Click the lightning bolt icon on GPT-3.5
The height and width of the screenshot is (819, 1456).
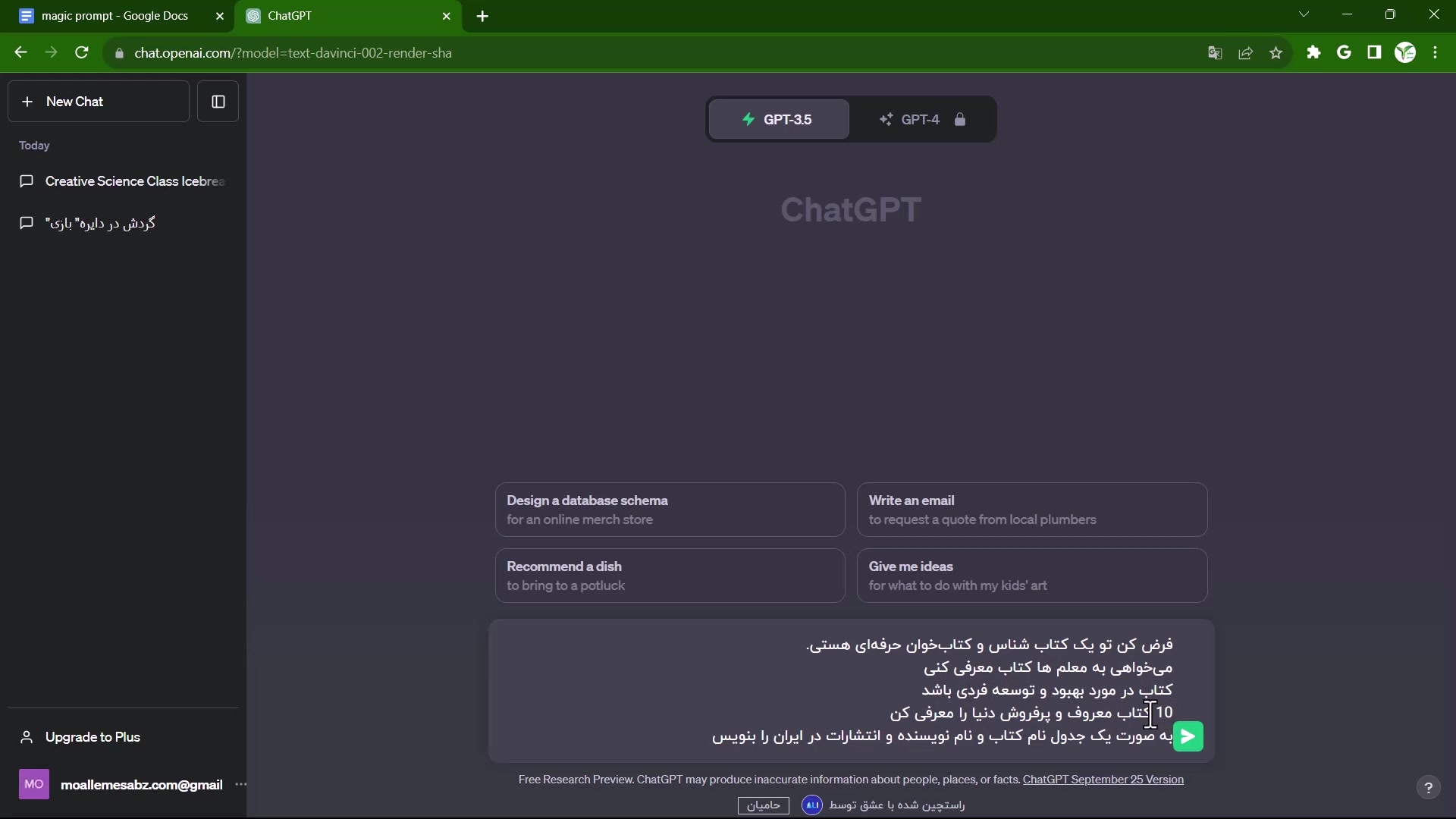[748, 119]
